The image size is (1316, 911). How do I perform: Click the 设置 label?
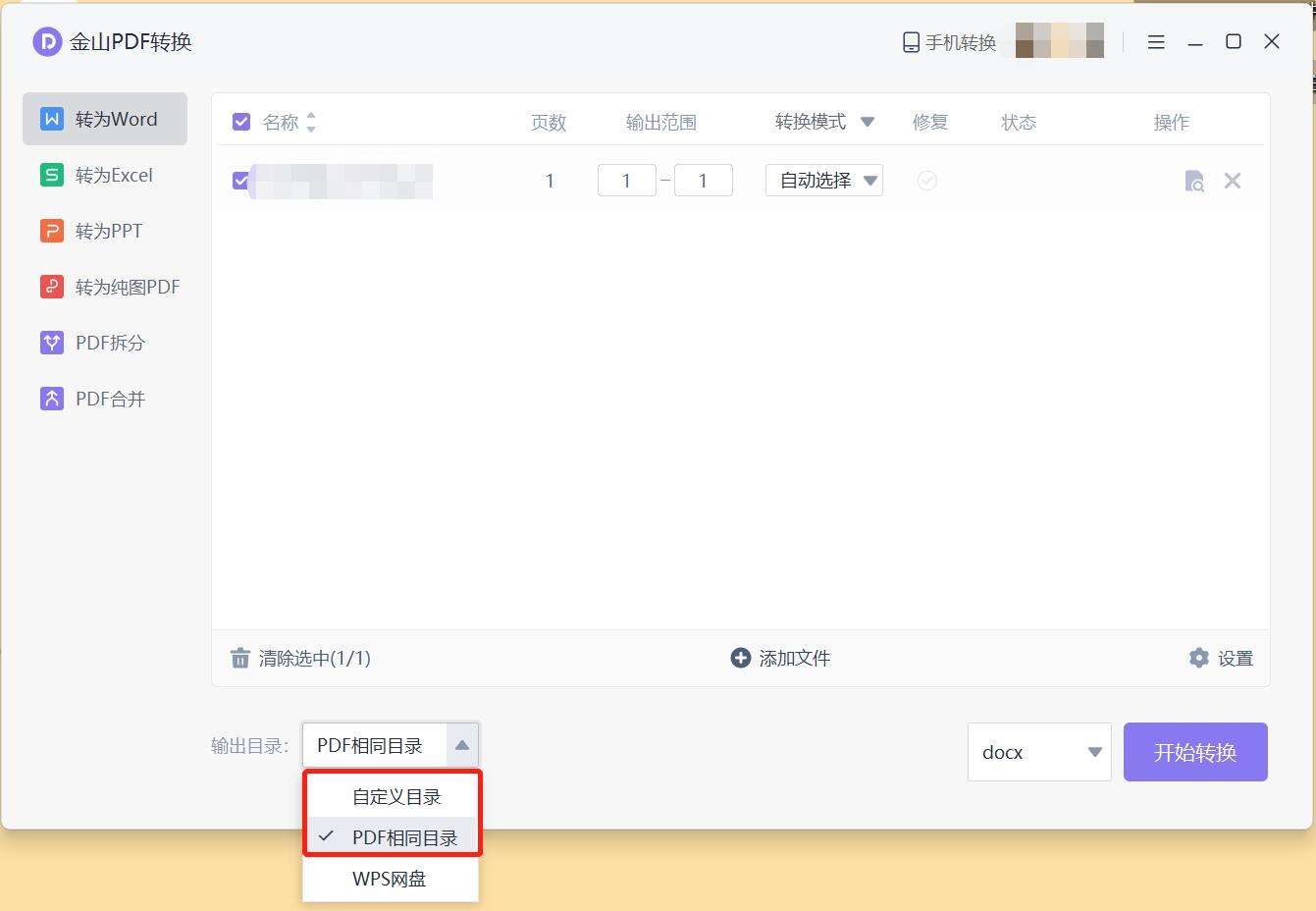pos(1236,659)
